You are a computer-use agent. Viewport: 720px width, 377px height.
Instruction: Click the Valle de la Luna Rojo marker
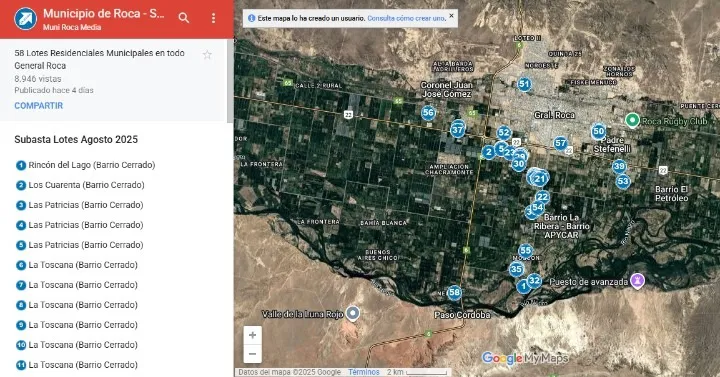pyautogui.click(x=353, y=313)
